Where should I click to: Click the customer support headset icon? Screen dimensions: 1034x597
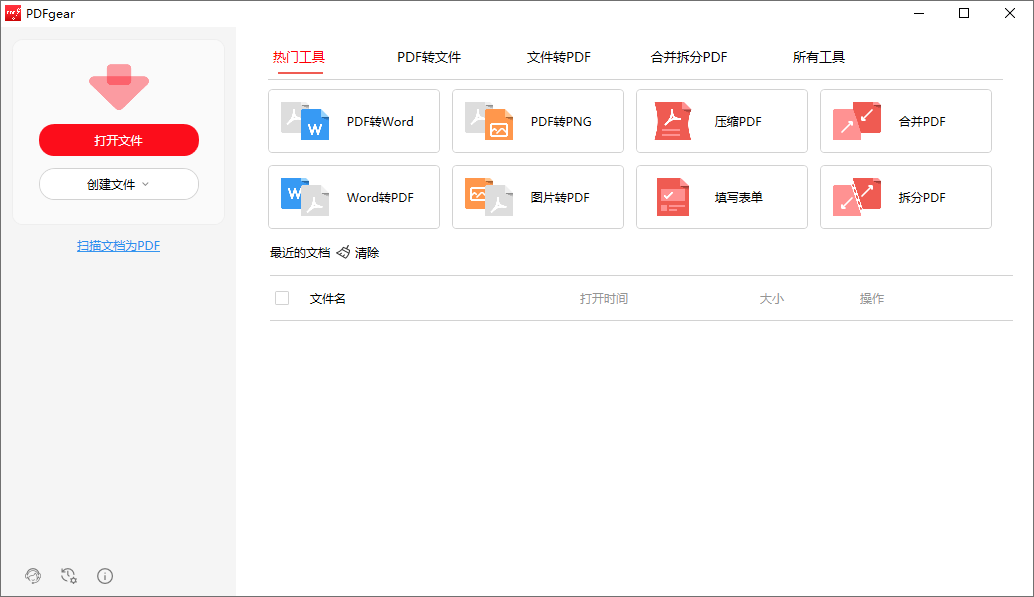pyautogui.click(x=32, y=576)
